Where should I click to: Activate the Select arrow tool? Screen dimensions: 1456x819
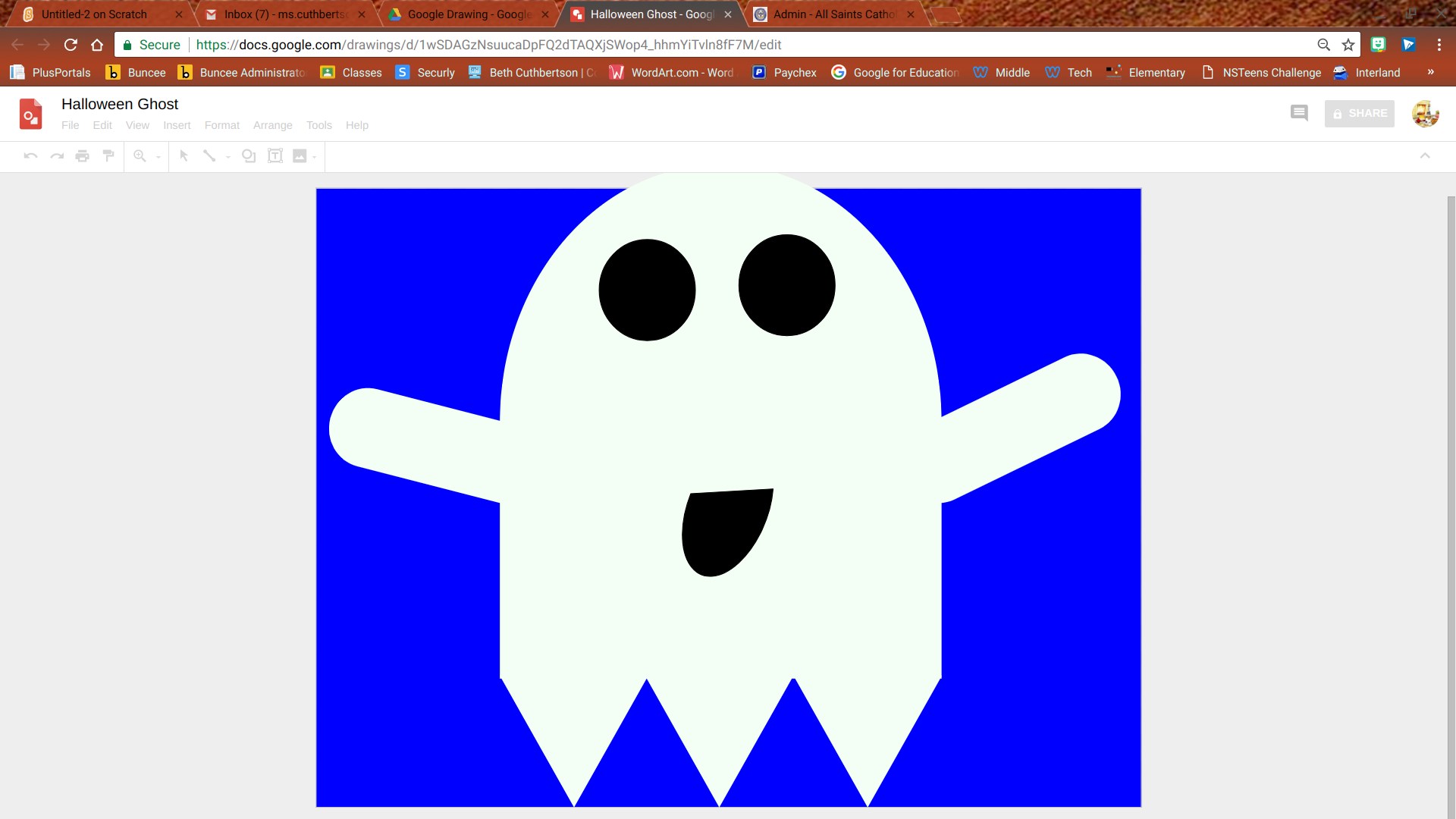click(184, 156)
